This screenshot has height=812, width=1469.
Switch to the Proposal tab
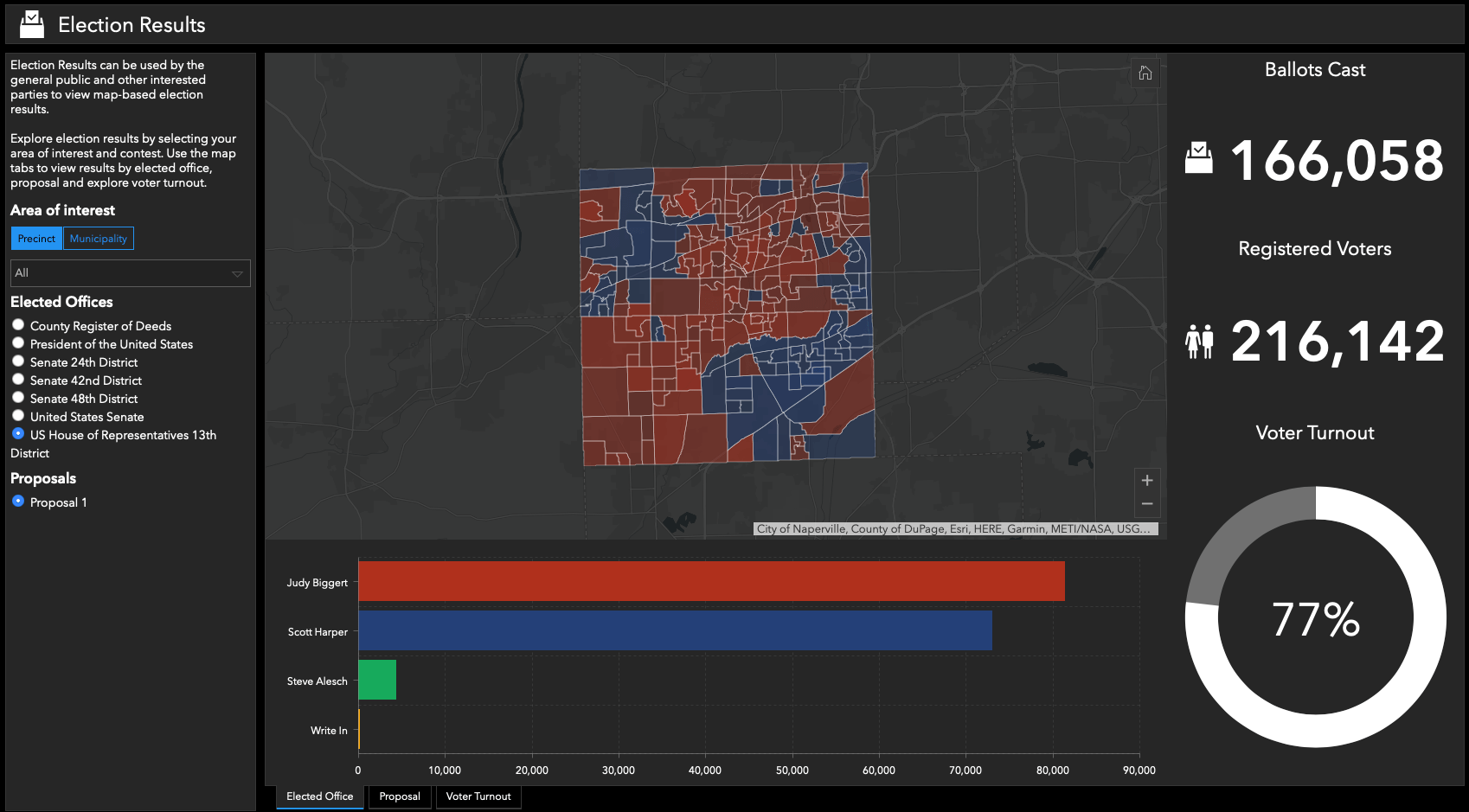(x=399, y=796)
